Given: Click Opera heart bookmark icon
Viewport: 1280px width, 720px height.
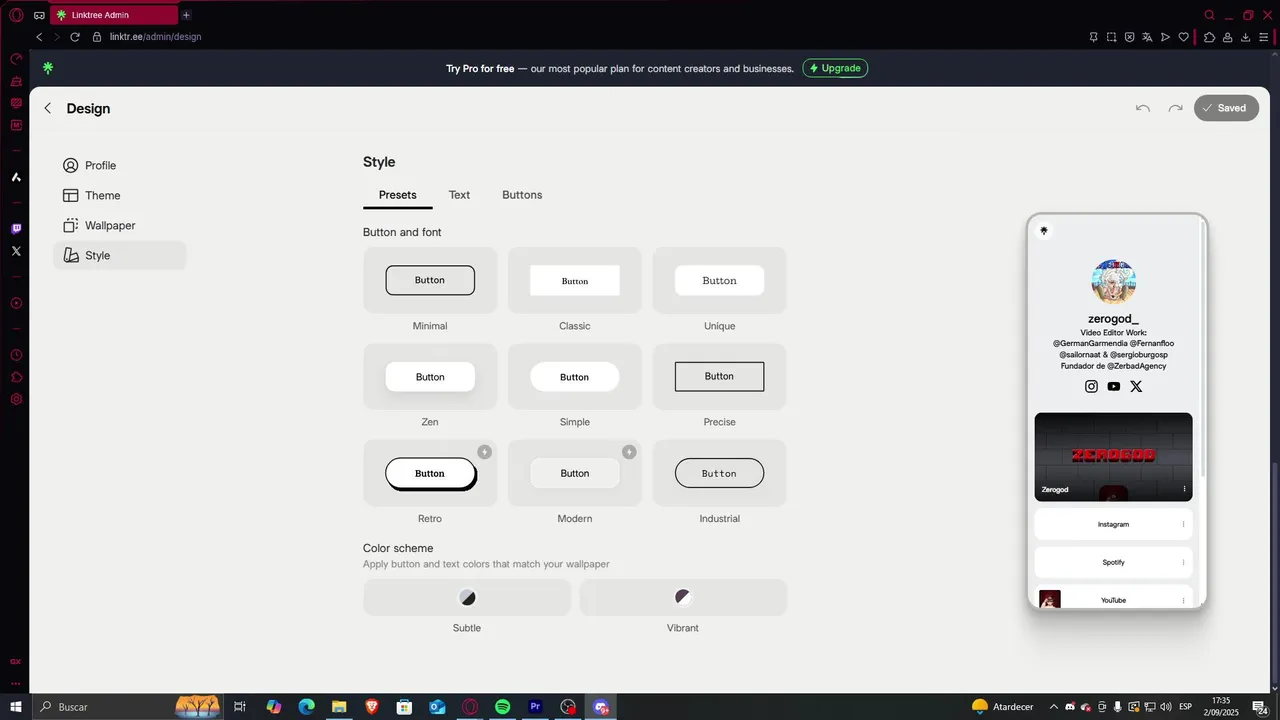Looking at the screenshot, I should coord(1183,37).
